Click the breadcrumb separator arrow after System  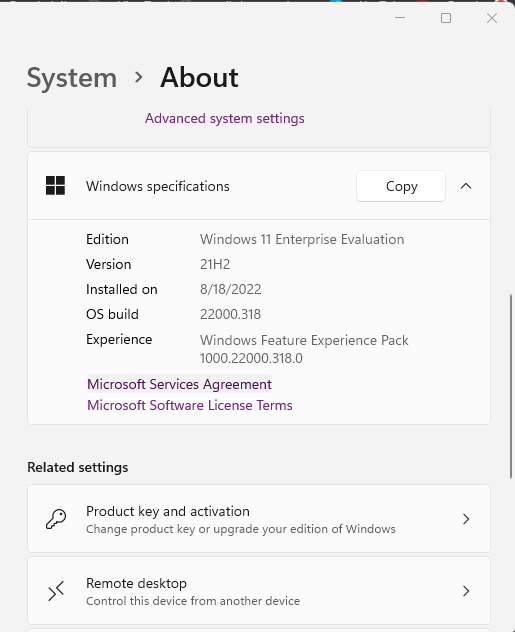(x=139, y=77)
